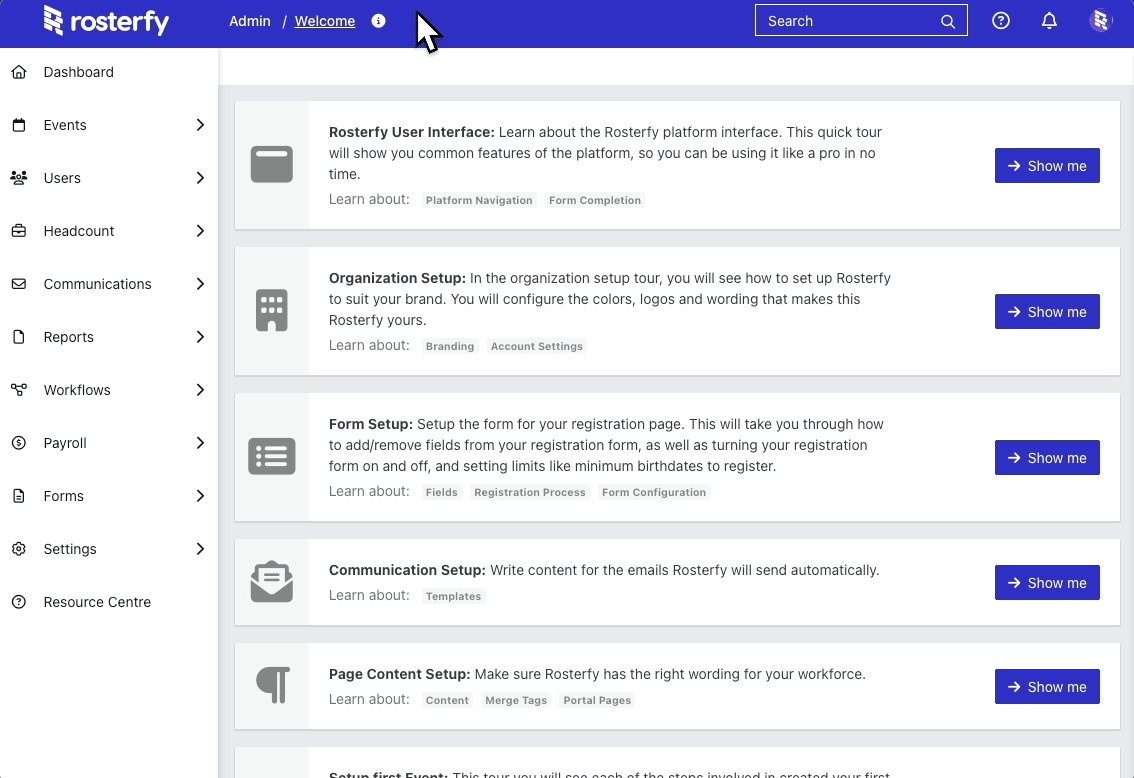
Task: Click the Admin breadcrumb
Action: click(x=250, y=21)
